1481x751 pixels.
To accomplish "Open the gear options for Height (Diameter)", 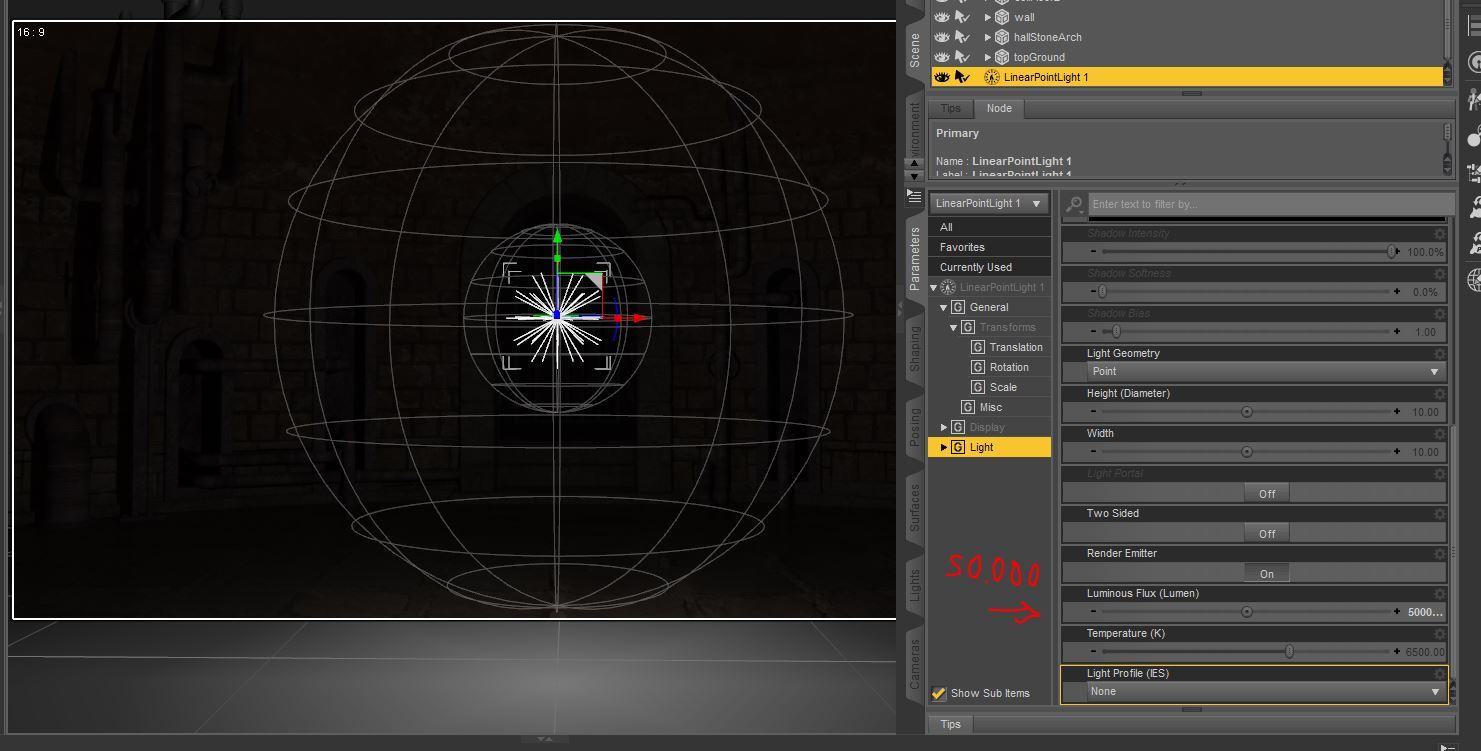I will coord(1439,394).
